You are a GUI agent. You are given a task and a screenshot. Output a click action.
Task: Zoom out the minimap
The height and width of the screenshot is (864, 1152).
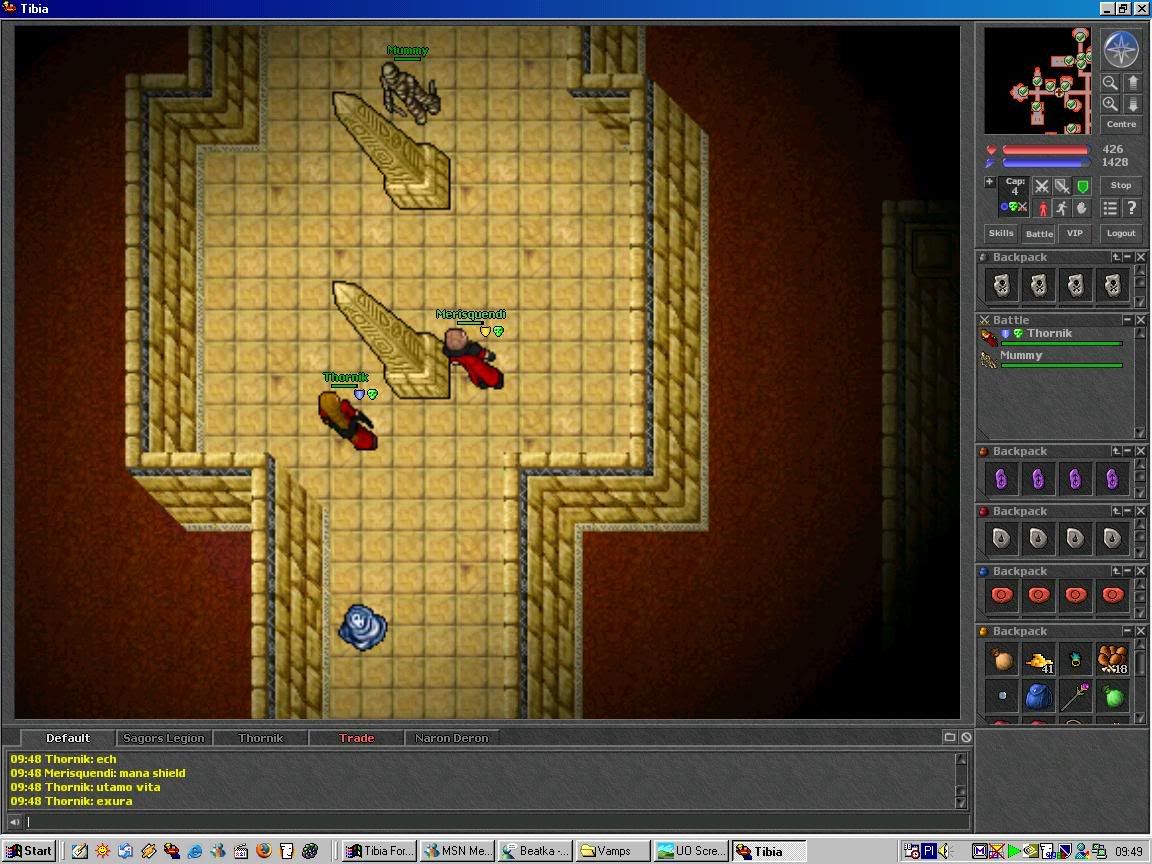pyautogui.click(x=1109, y=83)
